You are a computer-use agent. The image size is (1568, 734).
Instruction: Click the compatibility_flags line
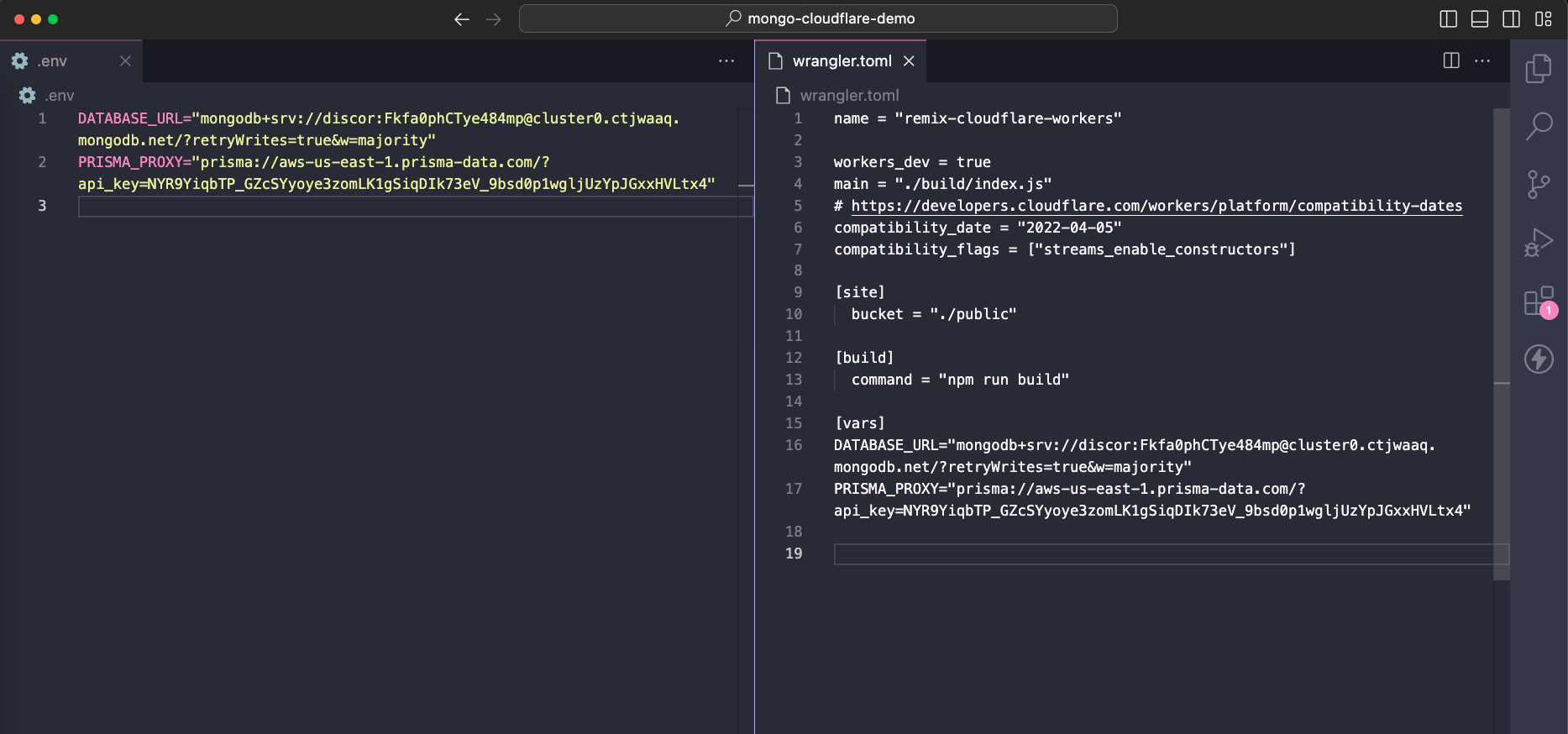click(x=1065, y=249)
